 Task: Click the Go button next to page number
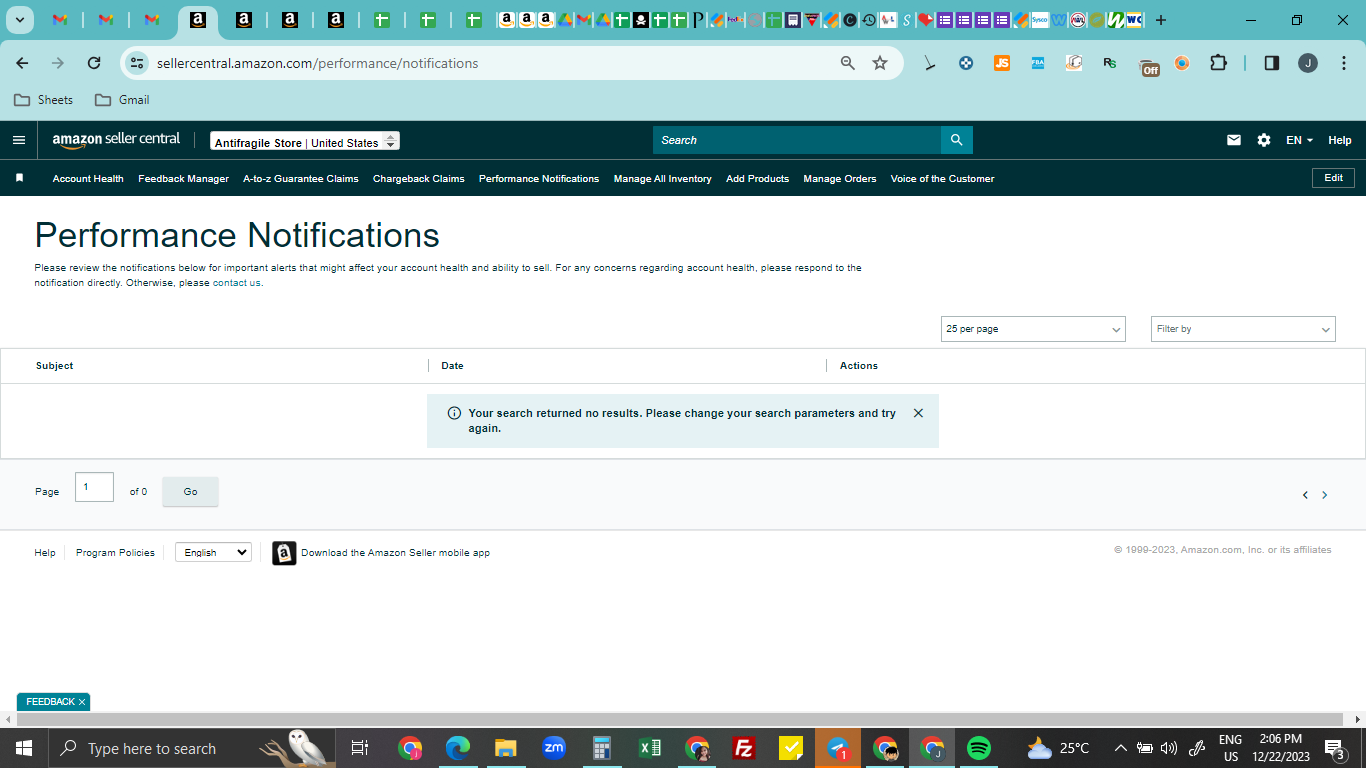click(x=190, y=492)
